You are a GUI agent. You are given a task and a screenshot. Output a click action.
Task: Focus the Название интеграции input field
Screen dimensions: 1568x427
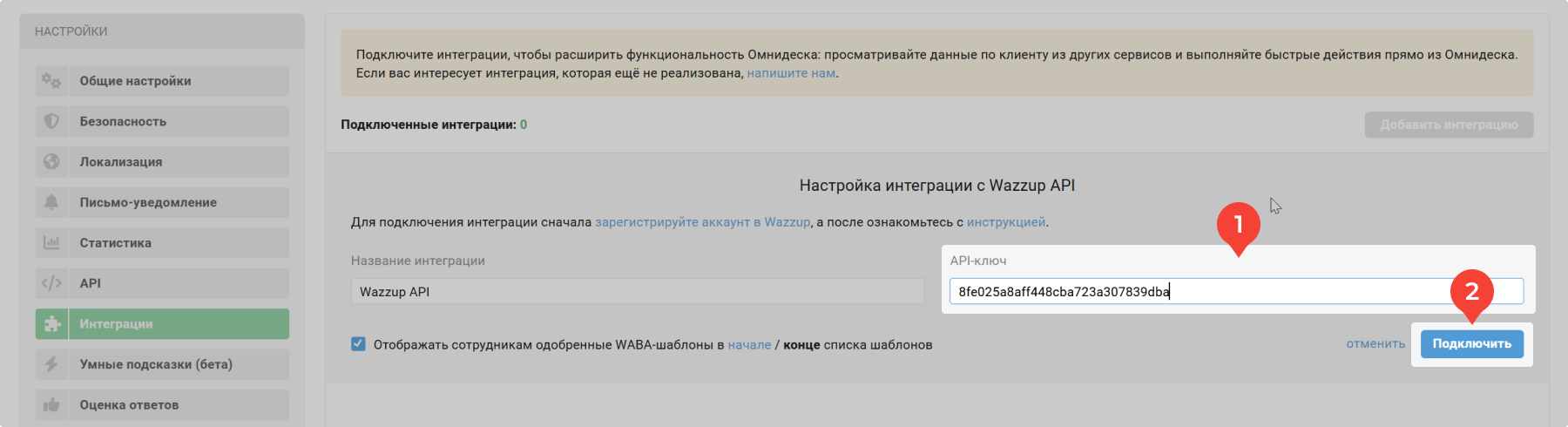point(638,291)
